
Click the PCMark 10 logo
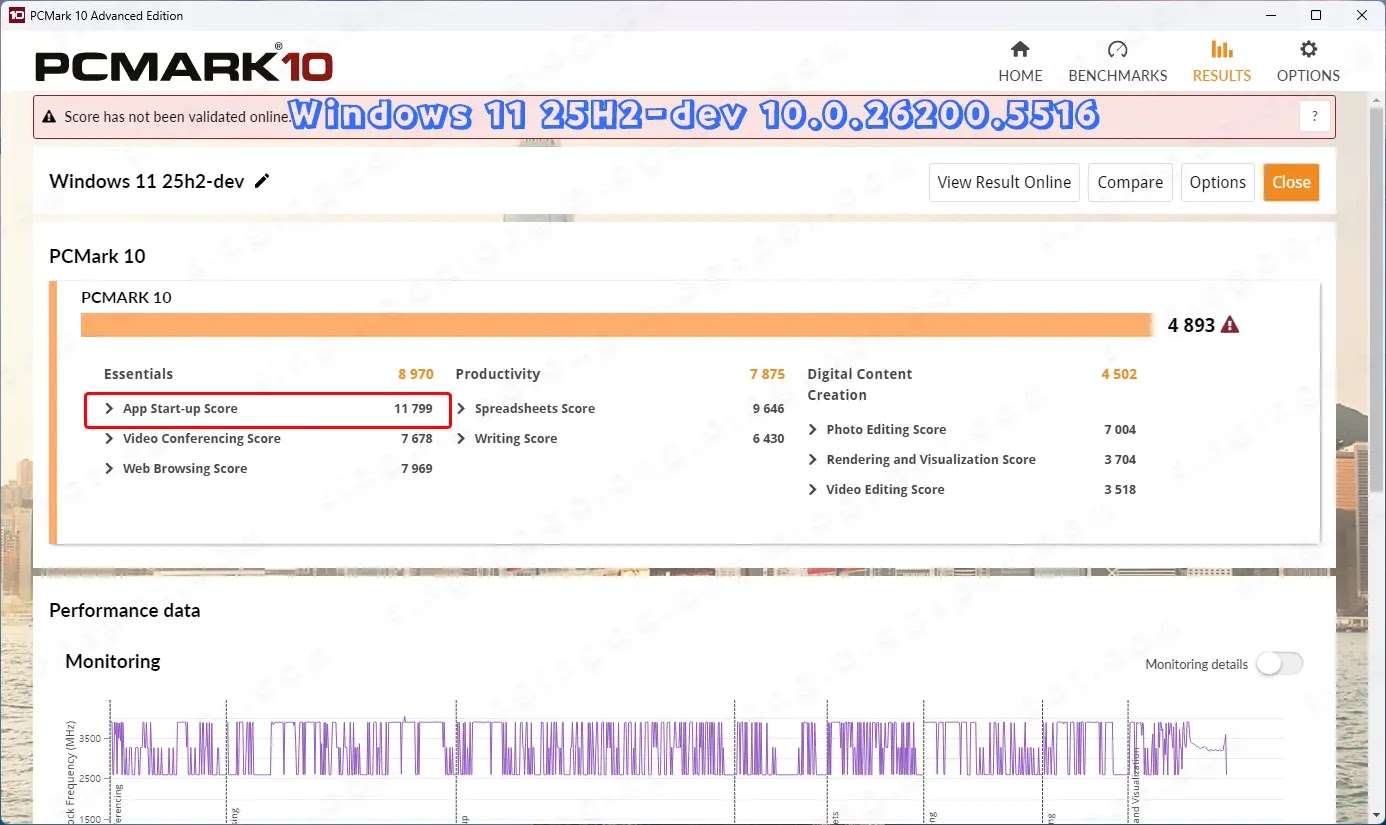[x=184, y=64]
